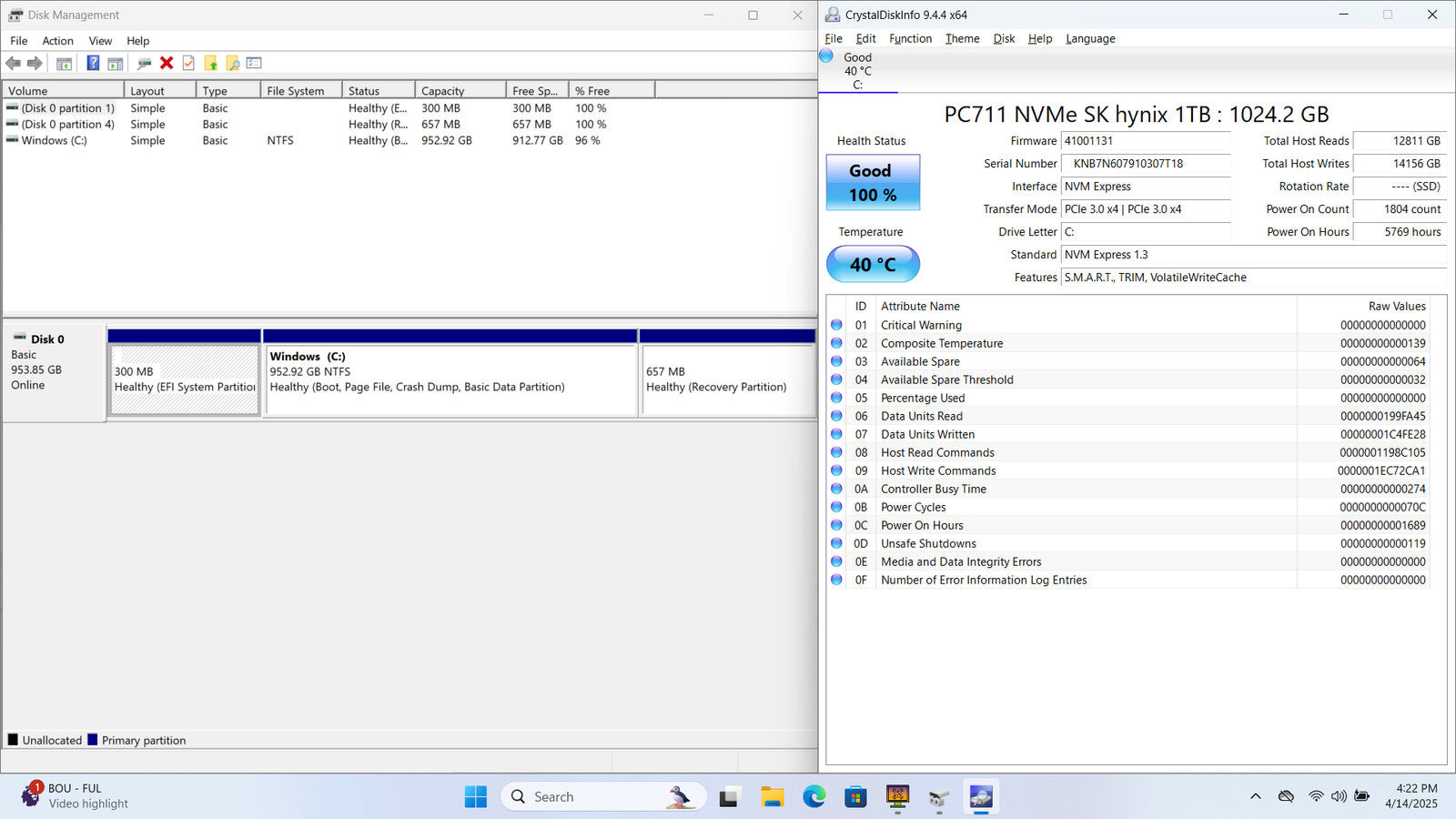Click Serial Number field KNB7N607910307T18
The height and width of the screenshot is (819, 1456).
tap(1146, 164)
